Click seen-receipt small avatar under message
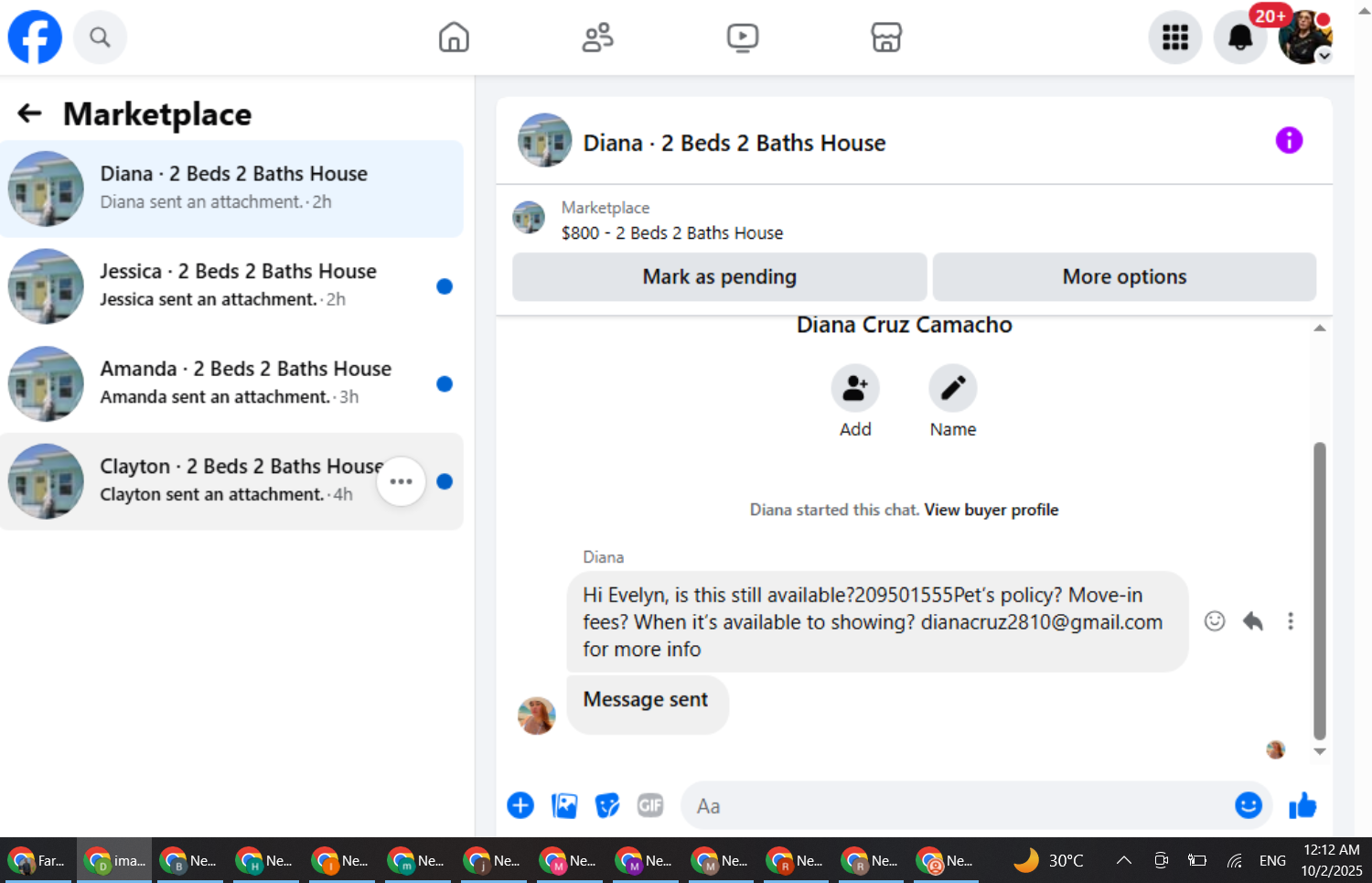 (x=1276, y=750)
